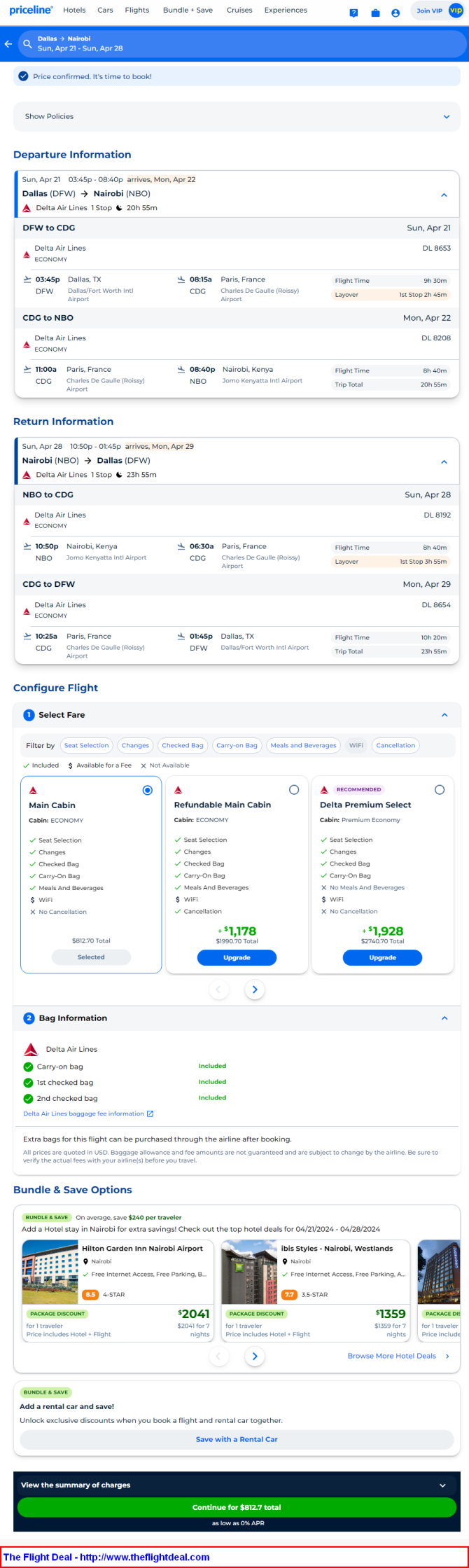
Task: Open the Hotels tab
Action: 74,10
